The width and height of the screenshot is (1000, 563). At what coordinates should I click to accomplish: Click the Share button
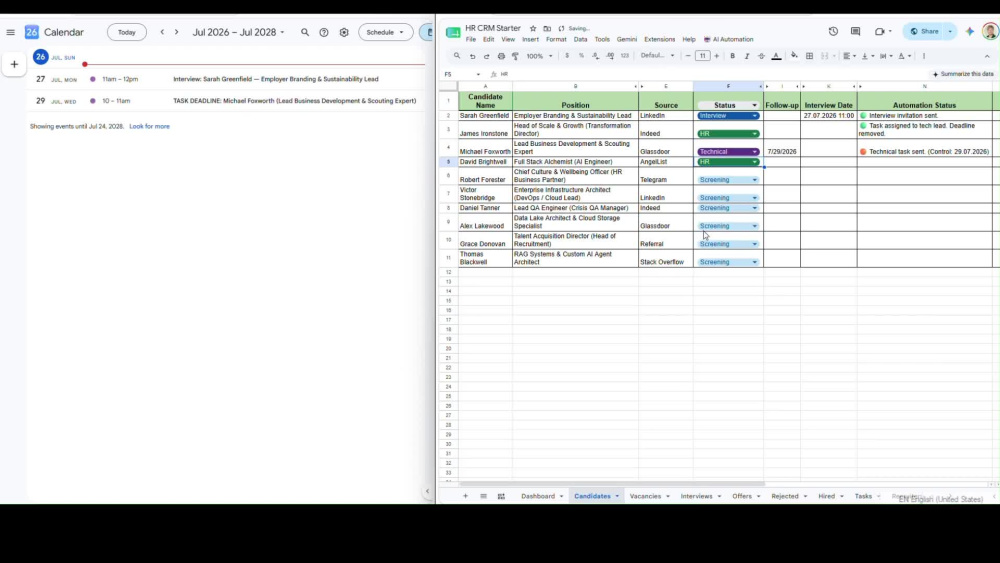tap(924, 31)
